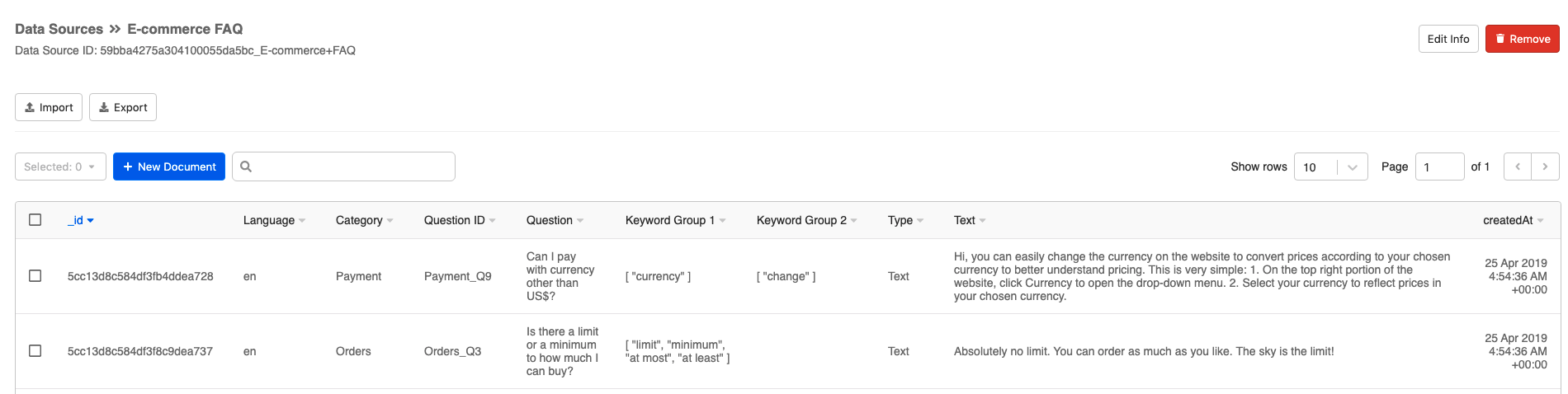Click id 5cc13d8c584df3f8c9dea737
Image resolution: width=1568 pixels, height=394 pixels.
pyautogui.click(x=140, y=351)
